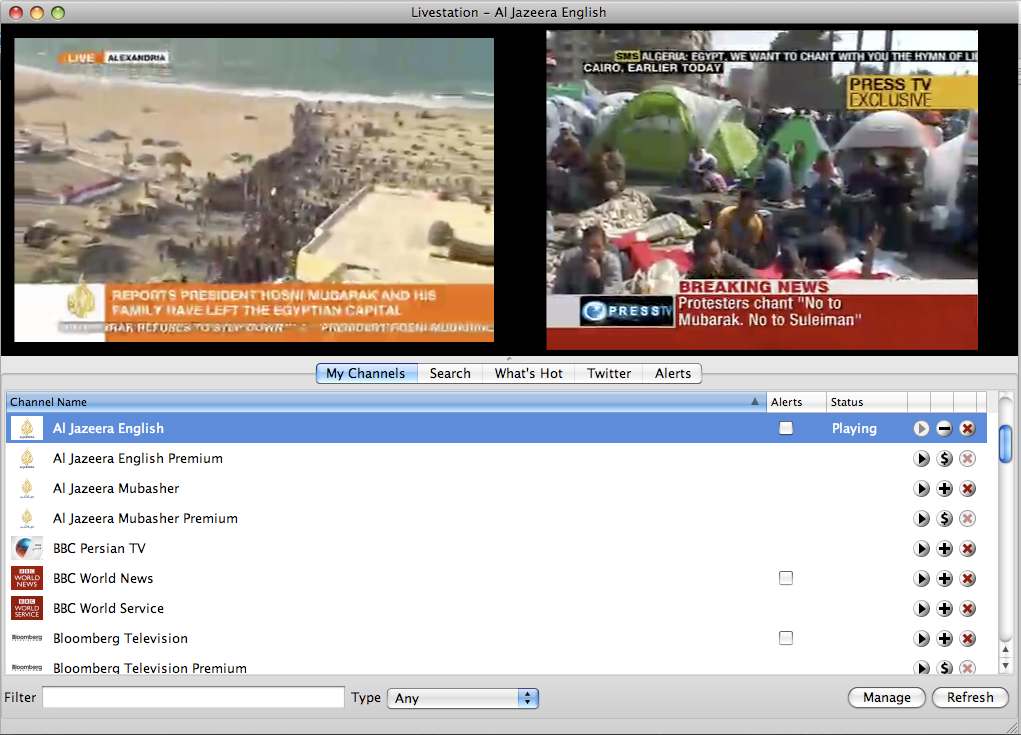Click plus icon for BBC Persian TV
The image size is (1021, 735).
click(944, 548)
